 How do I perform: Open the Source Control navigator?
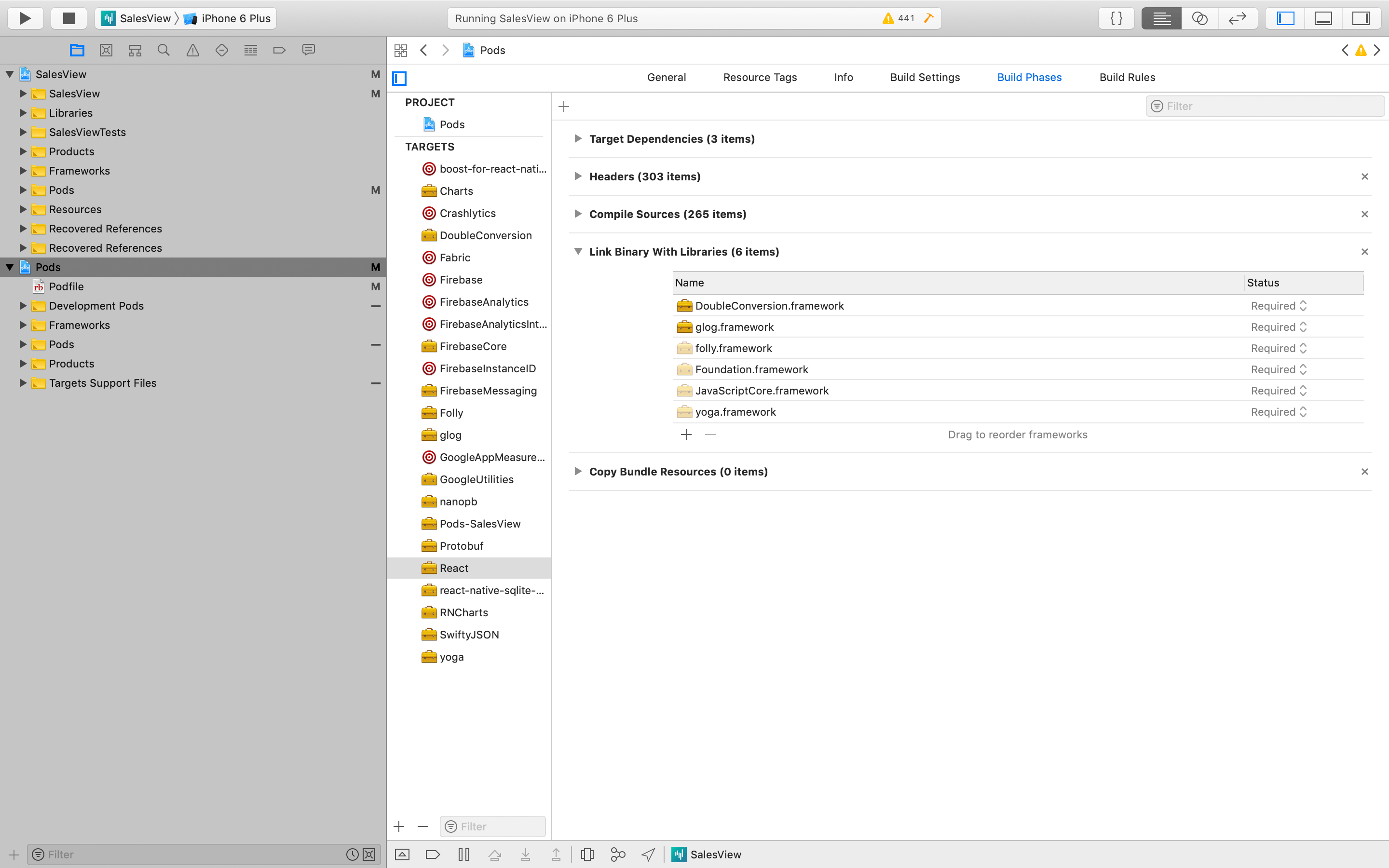[x=106, y=50]
